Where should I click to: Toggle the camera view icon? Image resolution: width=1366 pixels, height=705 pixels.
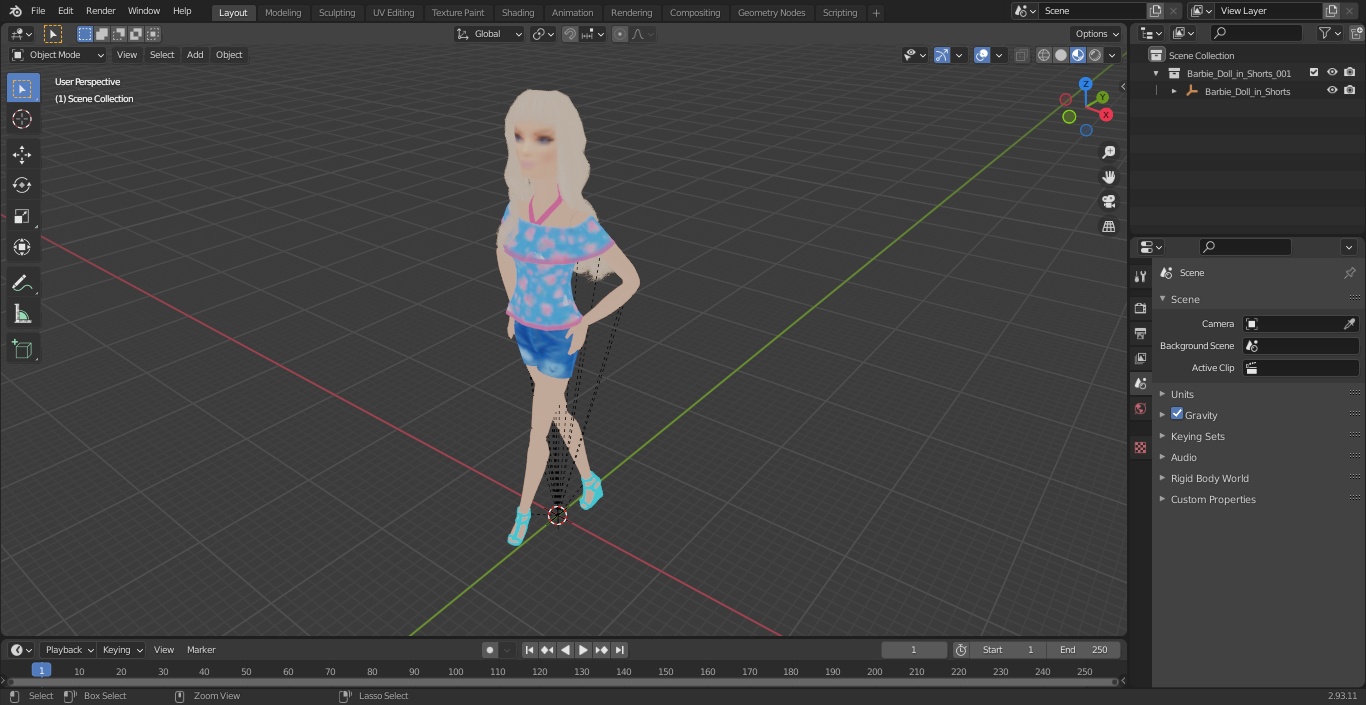click(x=1108, y=202)
